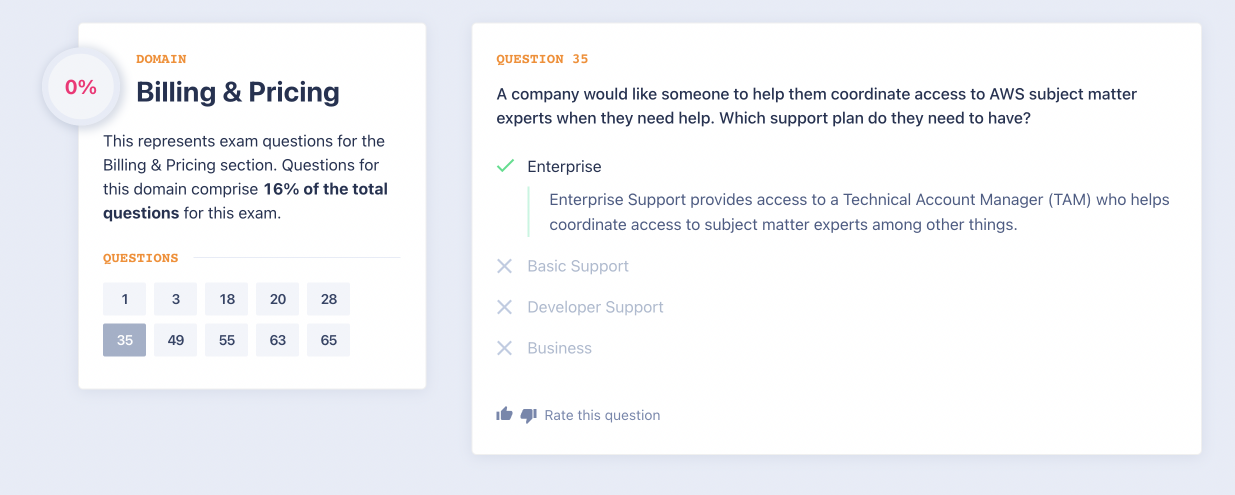Screen dimensions: 1235x495
Task: Go to question 55
Action: pyautogui.click(x=226, y=340)
